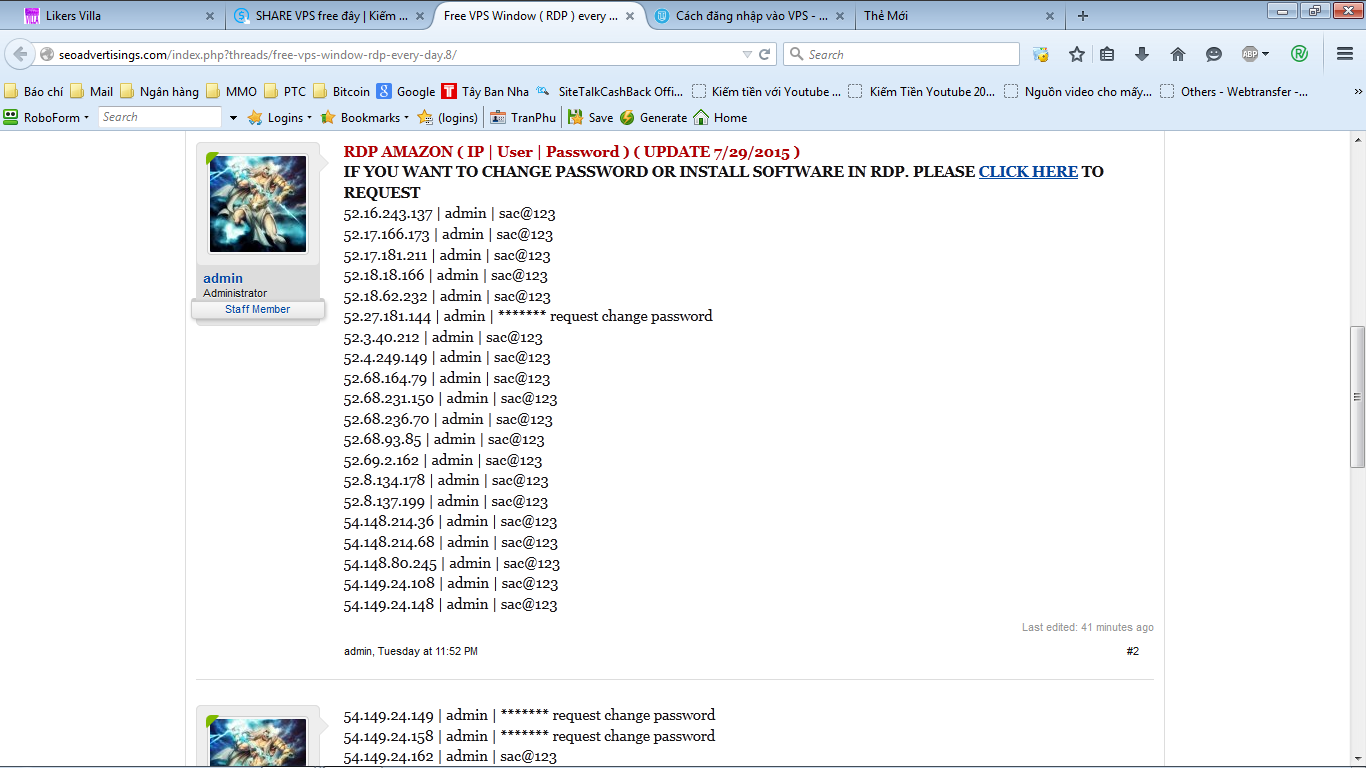
Task: Click the 54.149.24.148 RDP row
Action: (x=450, y=604)
